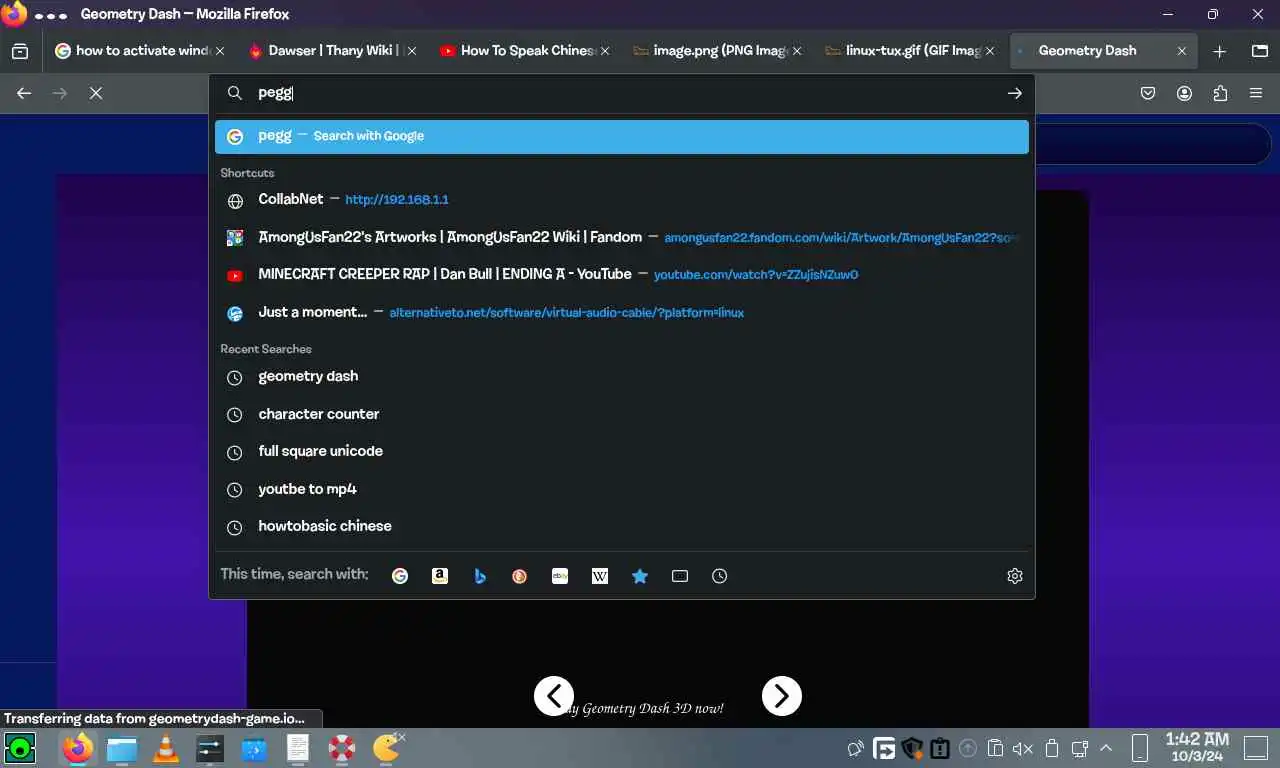Image resolution: width=1280 pixels, height=768 pixels.
Task: Select recent search 'geometry dash'
Action: click(622, 377)
